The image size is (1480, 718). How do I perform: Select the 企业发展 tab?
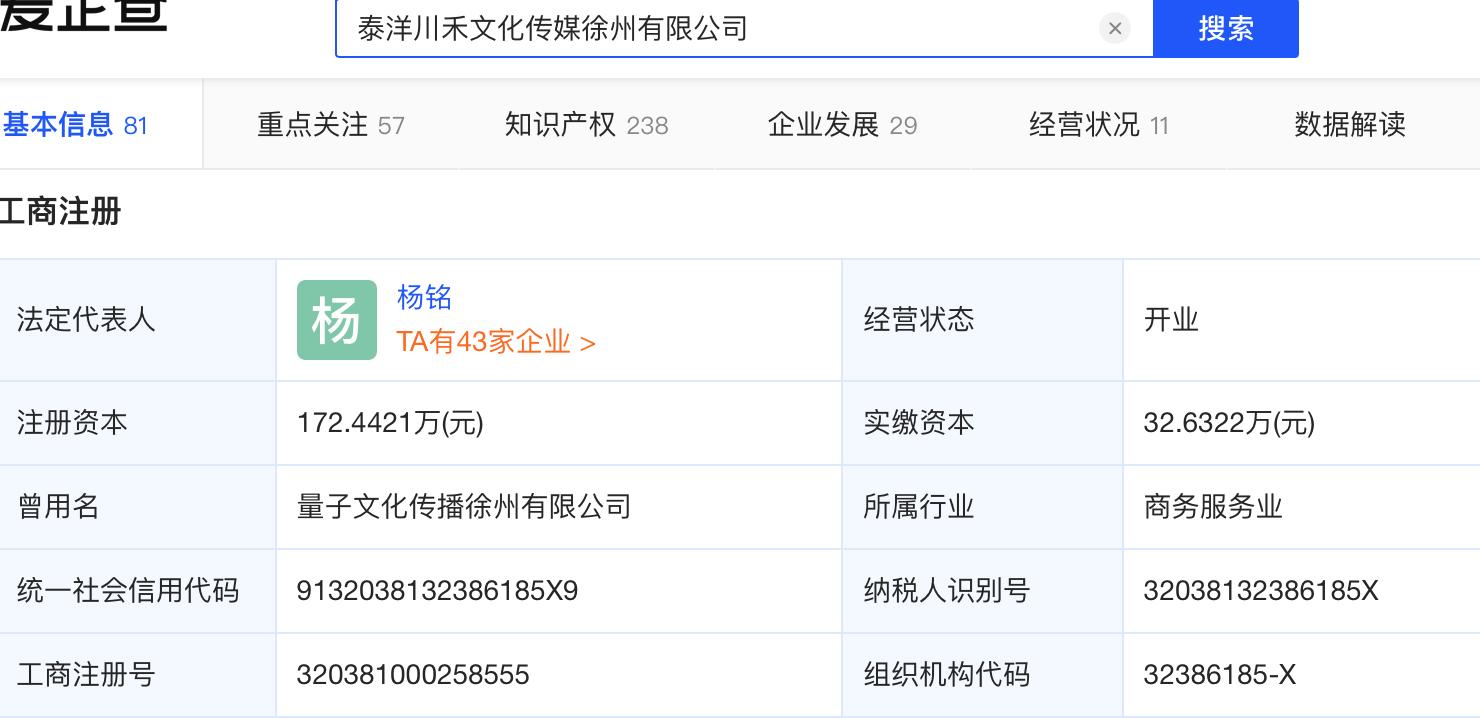click(x=823, y=124)
